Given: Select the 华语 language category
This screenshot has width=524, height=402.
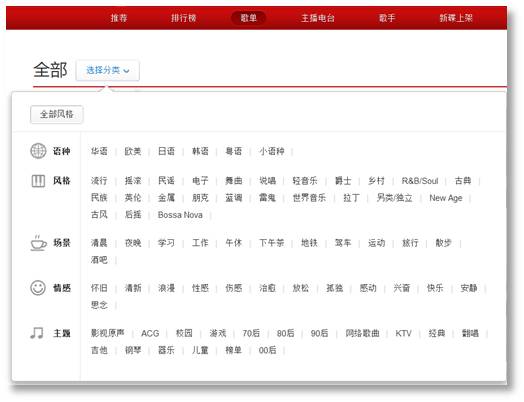Looking at the screenshot, I should click(x=99, y=151).
